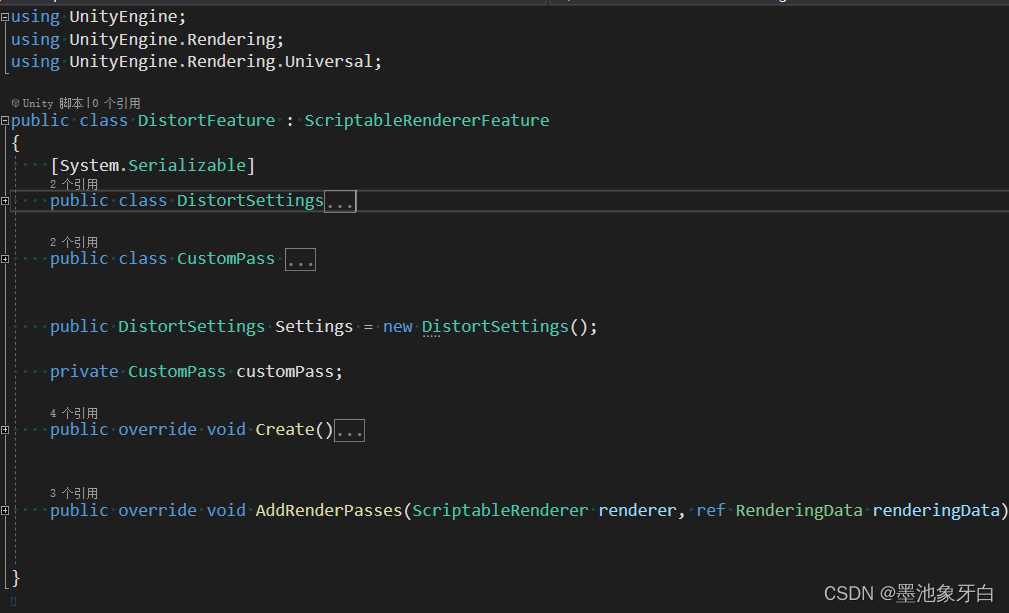This screenshot has width=1009, height=613.
Task: Click the collapsed ellipsis box after DistortSettings
Action: (340, 201)
